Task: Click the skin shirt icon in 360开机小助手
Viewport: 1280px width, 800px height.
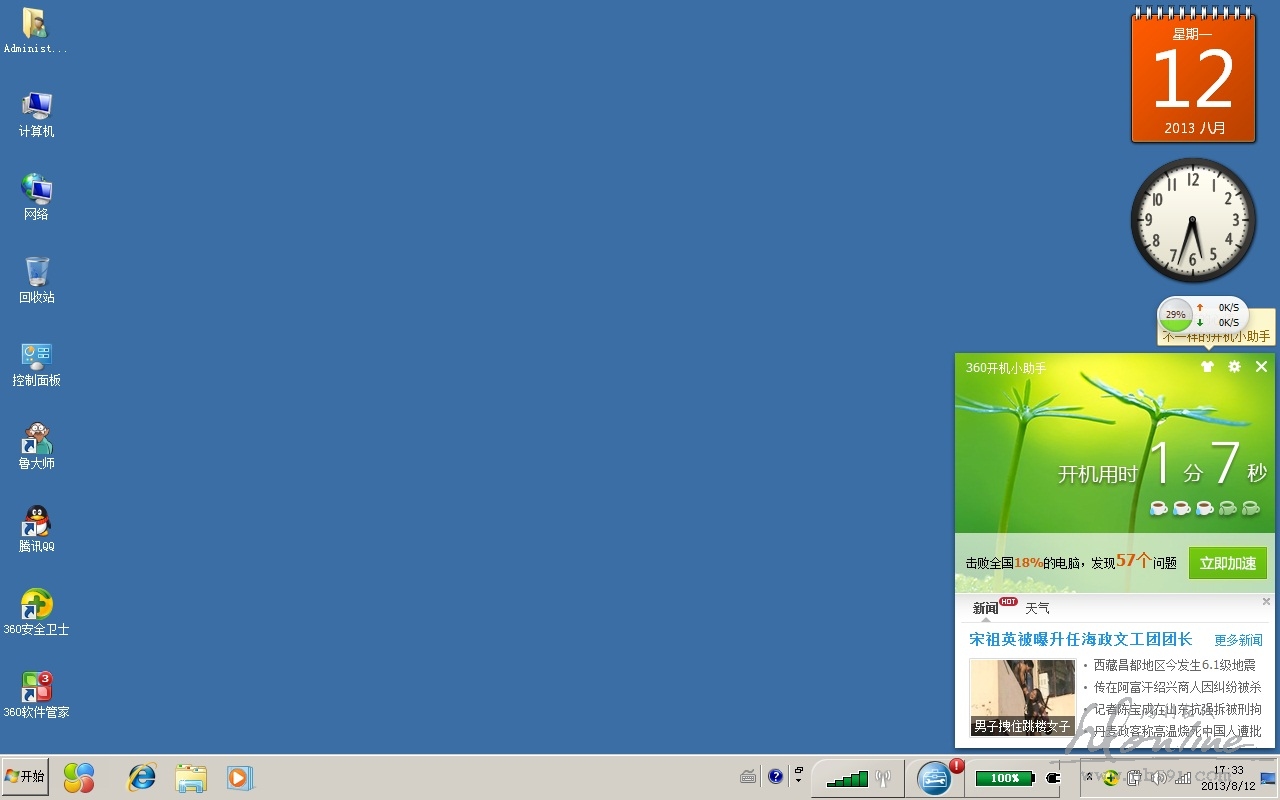Action: point(1207,367)
